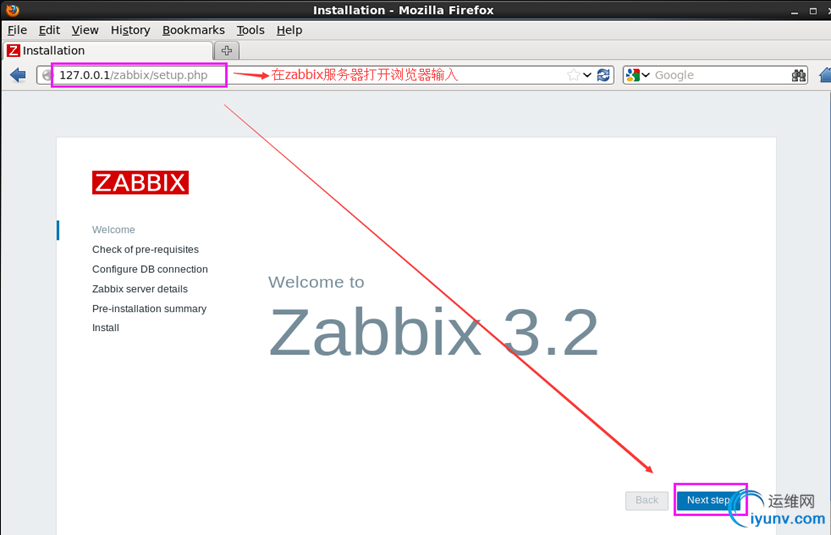The height and width of the screenshot is (535, 831).
Task: Reload the page with the refresh icon
Action: (x=603, y=75)
